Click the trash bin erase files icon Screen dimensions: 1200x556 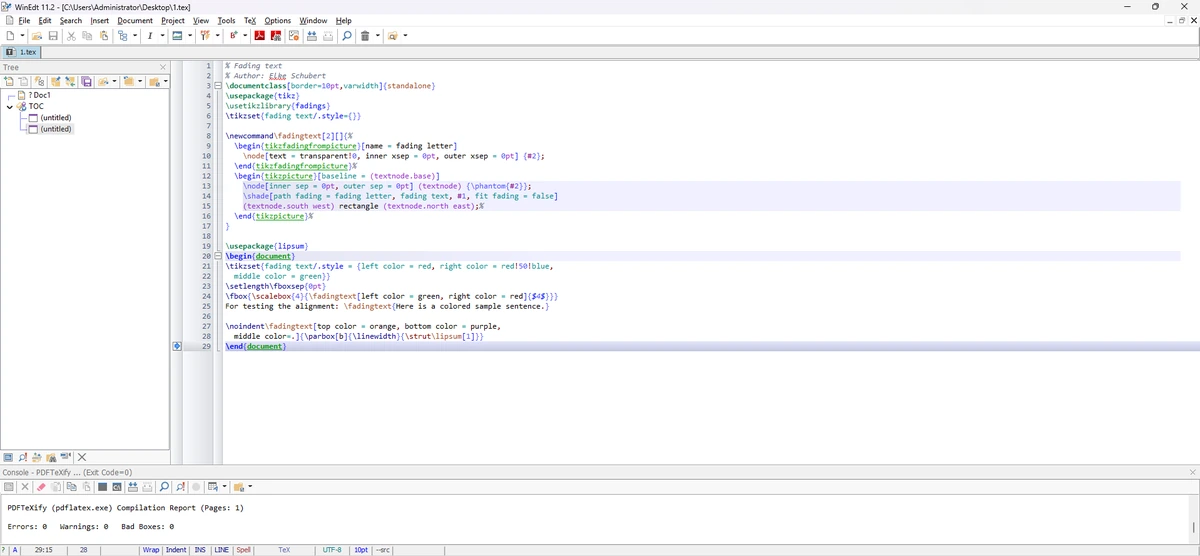pos(365,36)
